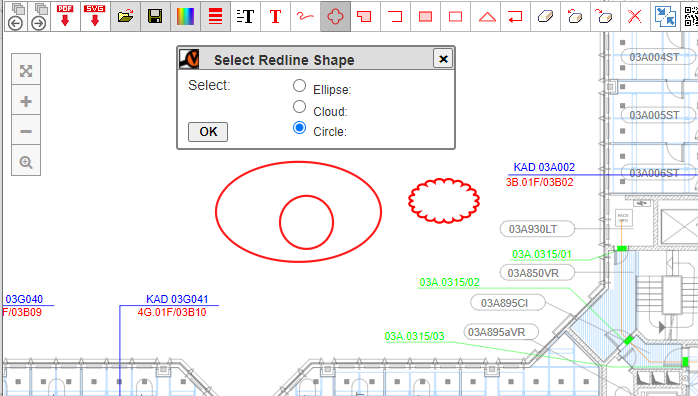Export drawing as PDF

pos(65,16)
